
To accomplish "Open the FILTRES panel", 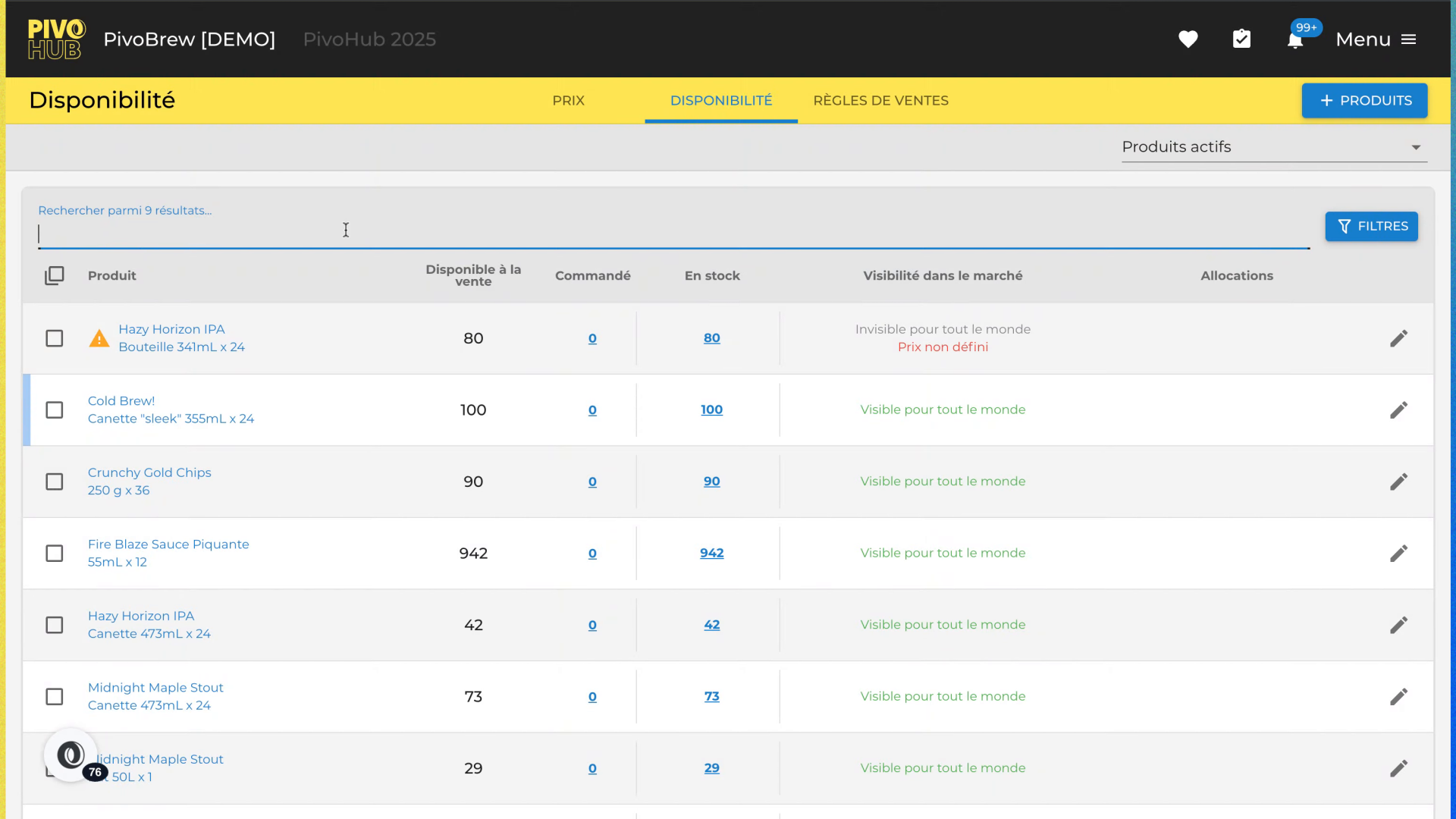I will [1371, 227].
